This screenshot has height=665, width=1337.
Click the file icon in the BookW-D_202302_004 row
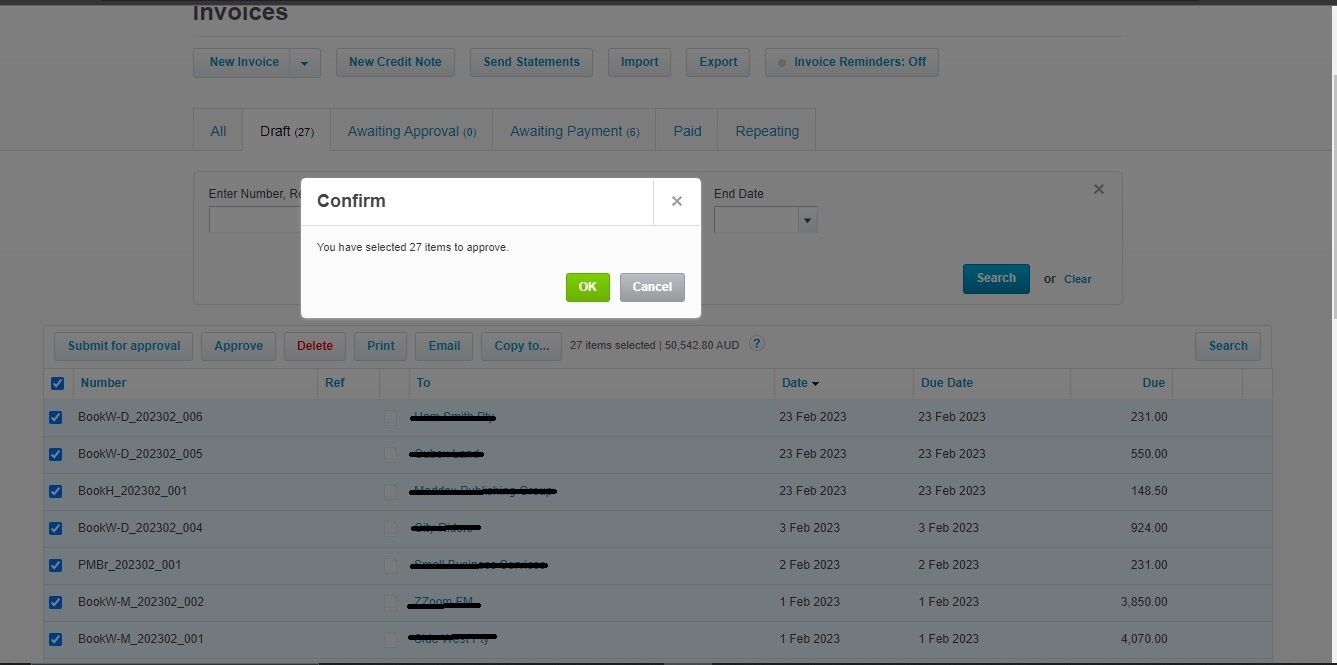391,529
